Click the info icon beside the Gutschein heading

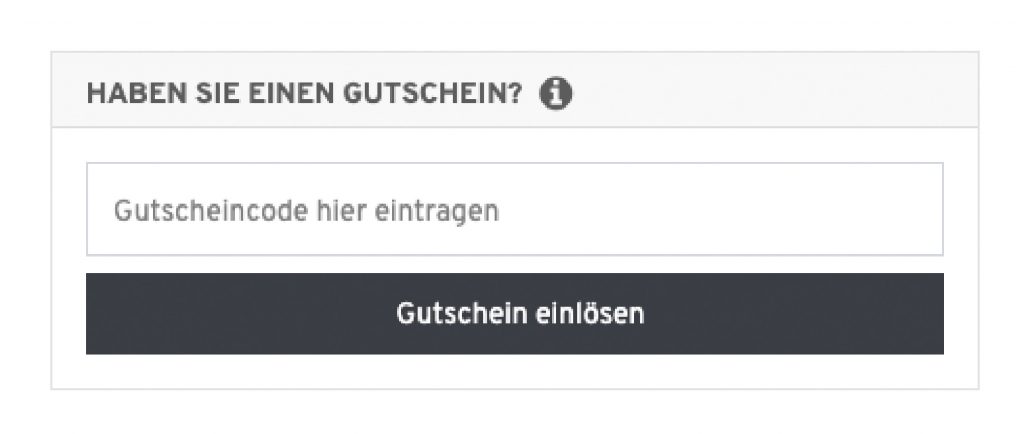(556, 94)
